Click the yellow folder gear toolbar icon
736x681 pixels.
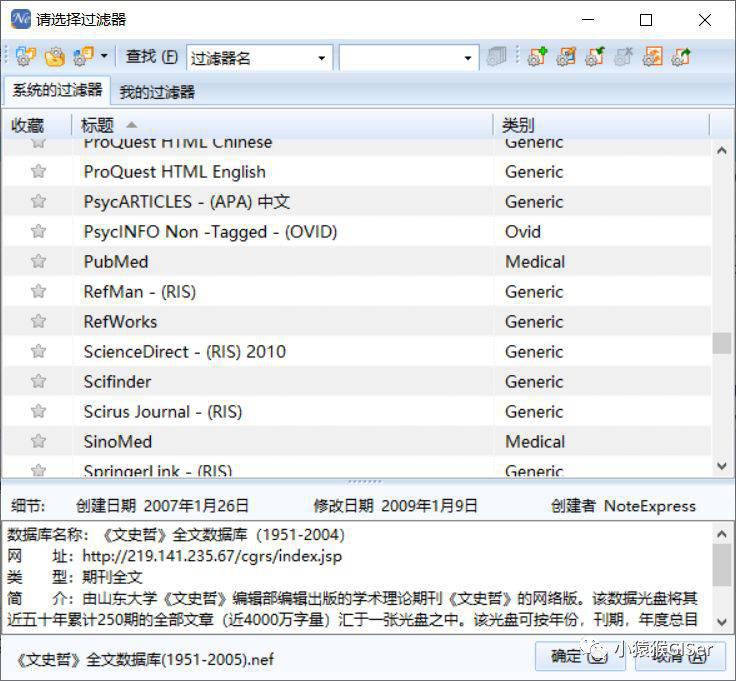[55, 58]
